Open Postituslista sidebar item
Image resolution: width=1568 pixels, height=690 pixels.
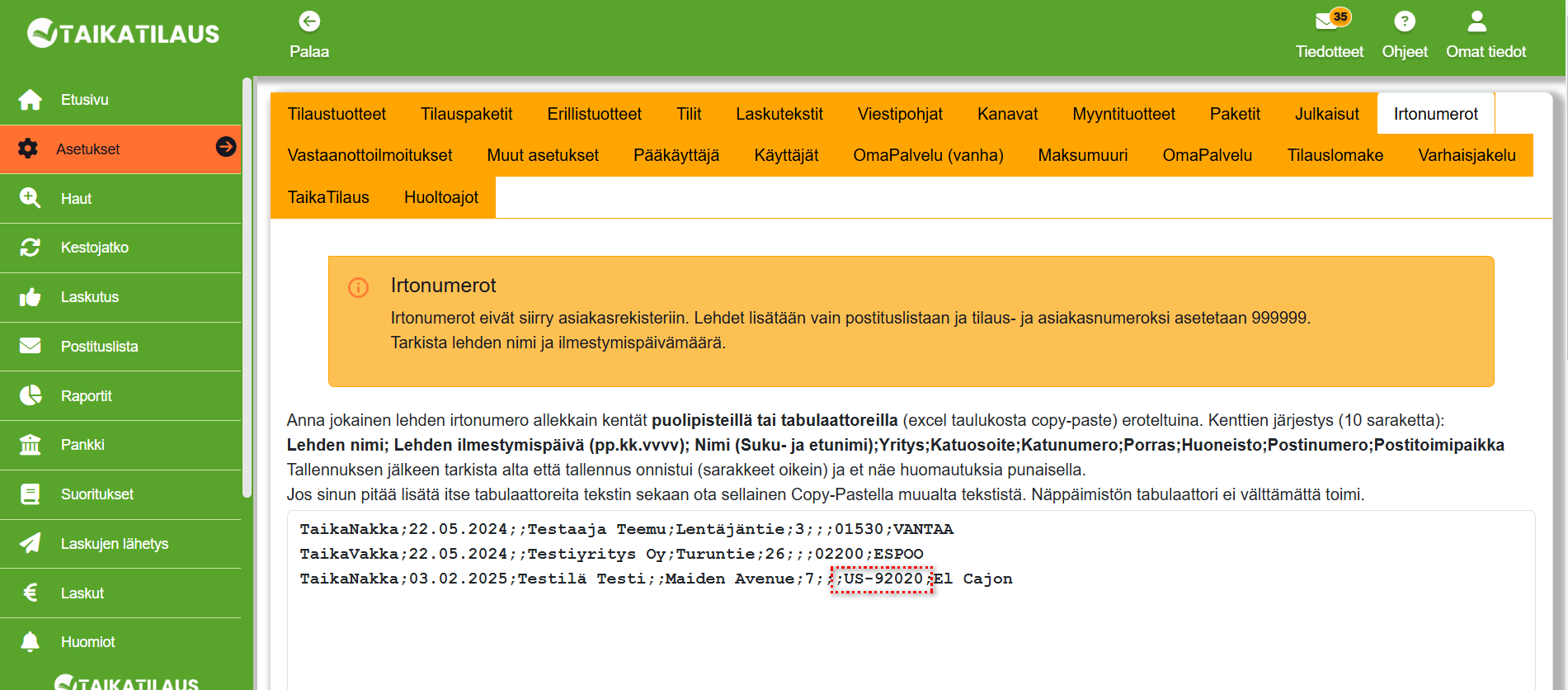click(x=120, y=346)
